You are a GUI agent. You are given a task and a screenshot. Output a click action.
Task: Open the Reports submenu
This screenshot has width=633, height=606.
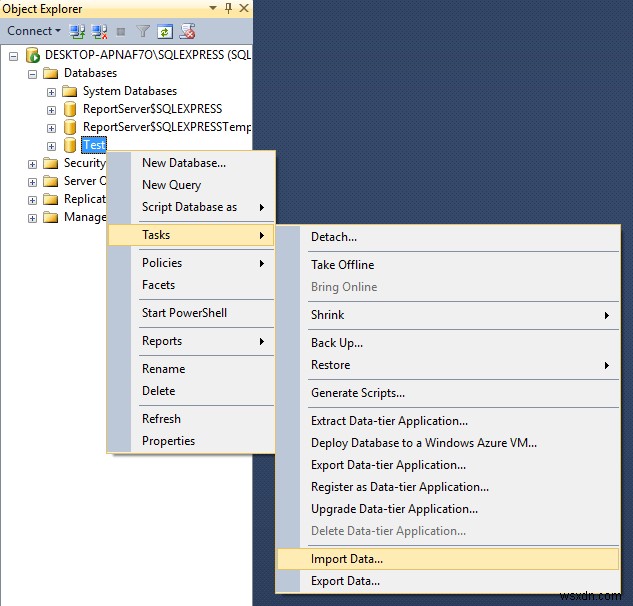(x=191, y=341)
